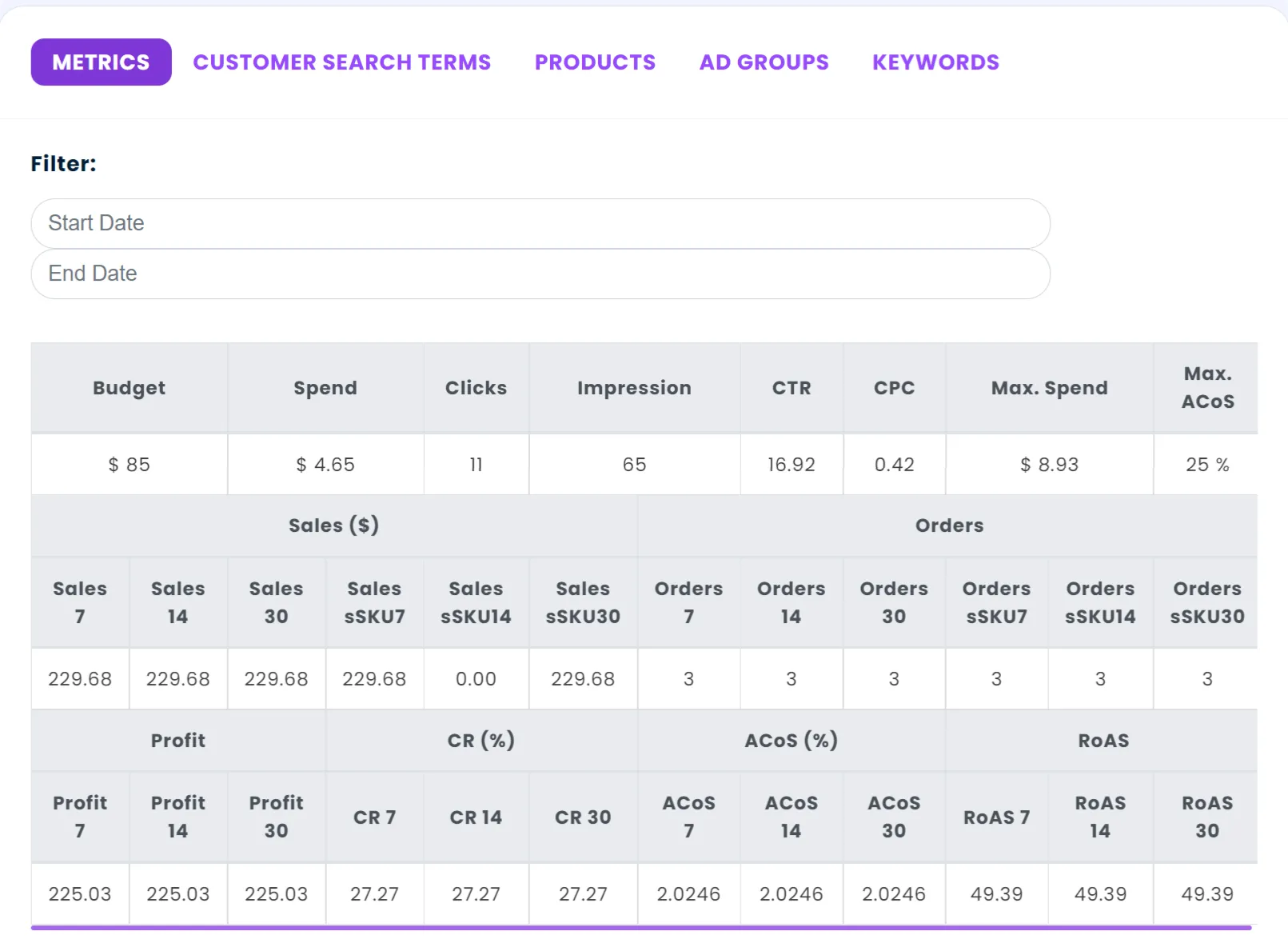Select the Sales sSKU14 value 0.00

pos(476,679)
